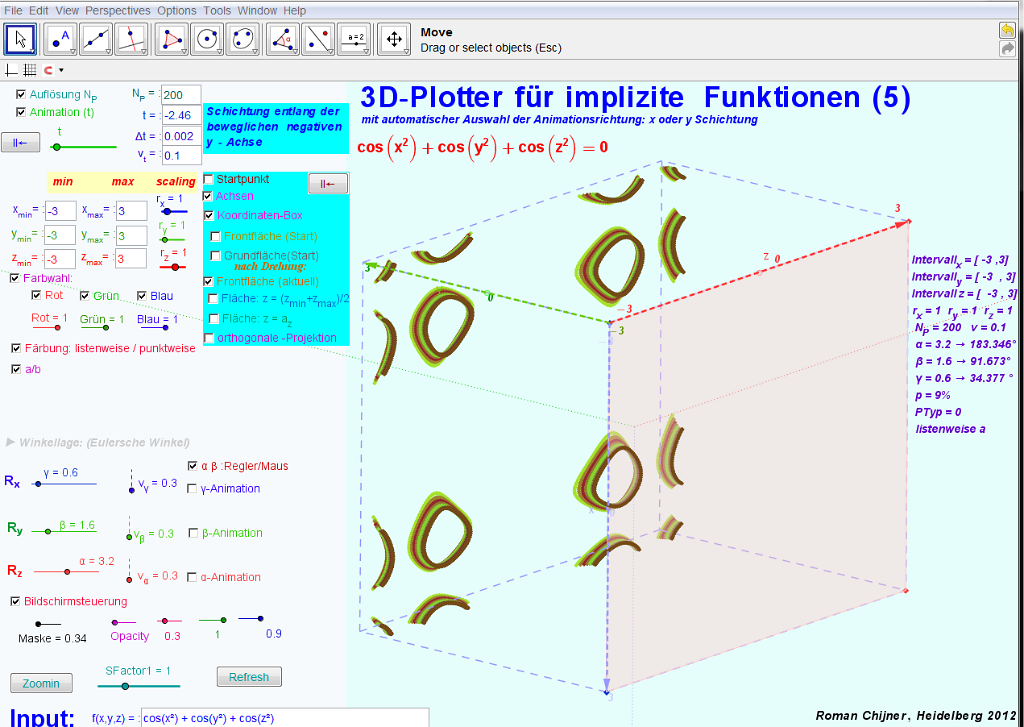Screen dimensions: 1024x727
Task: Open the Reflect tool group dropdown arrow
Action: (331, 51)
